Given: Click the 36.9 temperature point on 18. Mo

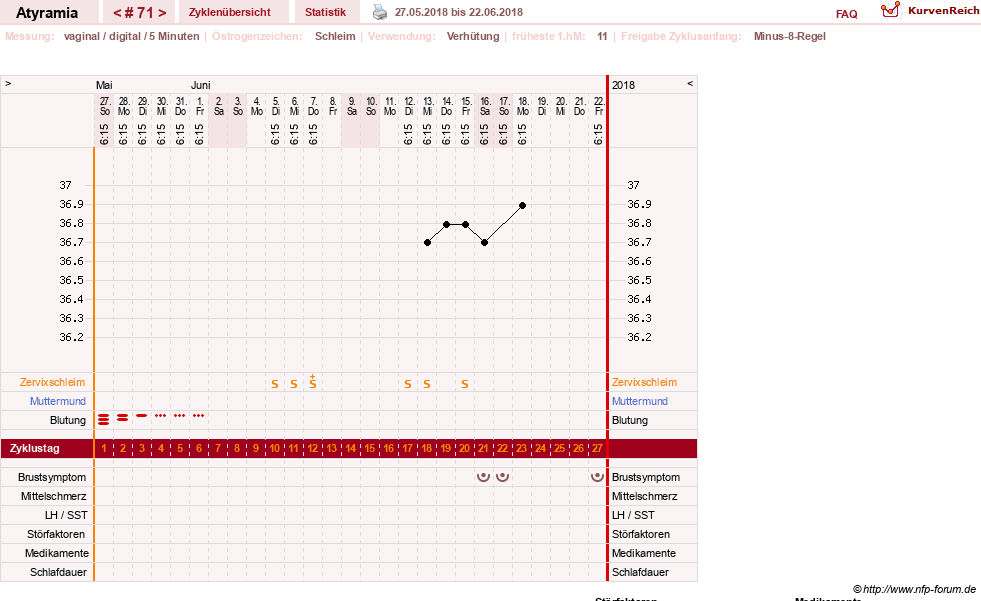Looking at the screenshot, I should [x=522, y=205].
